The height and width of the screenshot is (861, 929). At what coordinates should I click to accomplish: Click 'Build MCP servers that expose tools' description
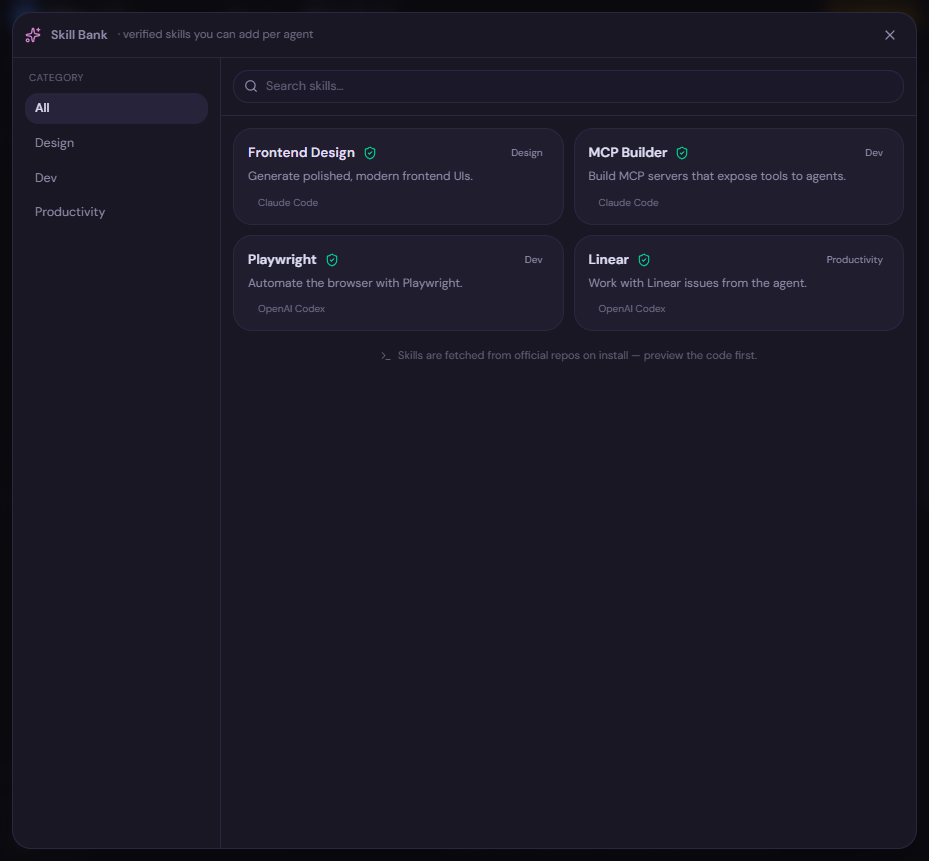pyautogui.click(x=716, y=176)
